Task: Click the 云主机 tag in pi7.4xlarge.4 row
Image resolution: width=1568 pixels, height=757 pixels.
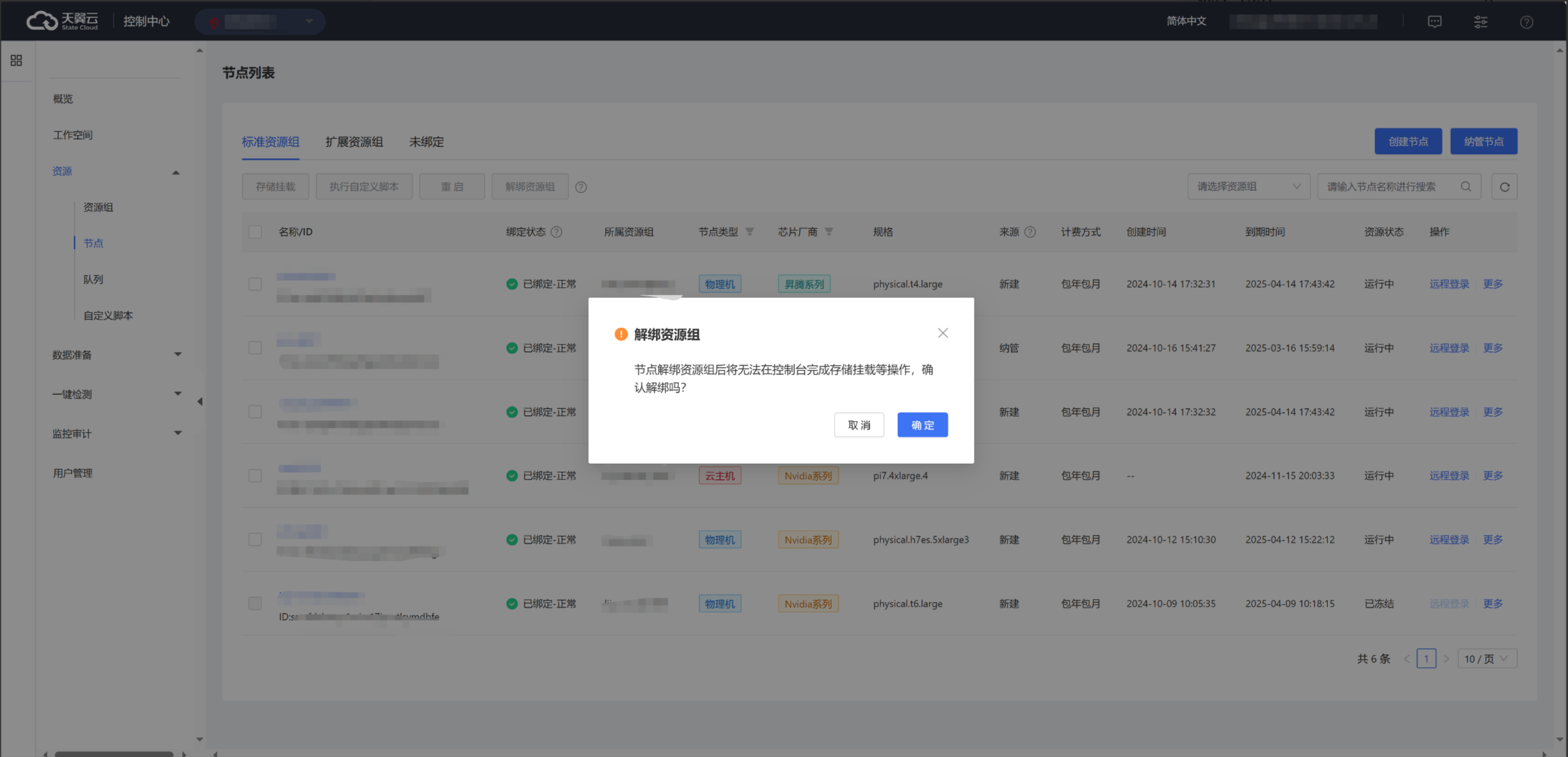Action: click(x=719, y=476)
